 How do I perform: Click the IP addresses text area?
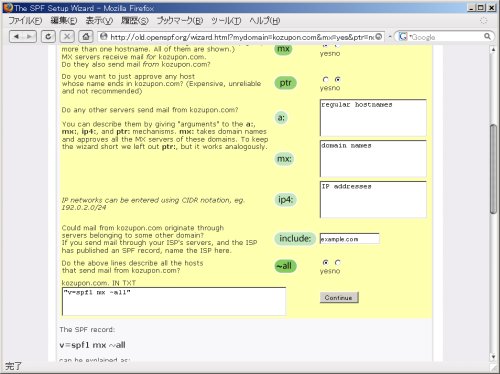(373, 200)
